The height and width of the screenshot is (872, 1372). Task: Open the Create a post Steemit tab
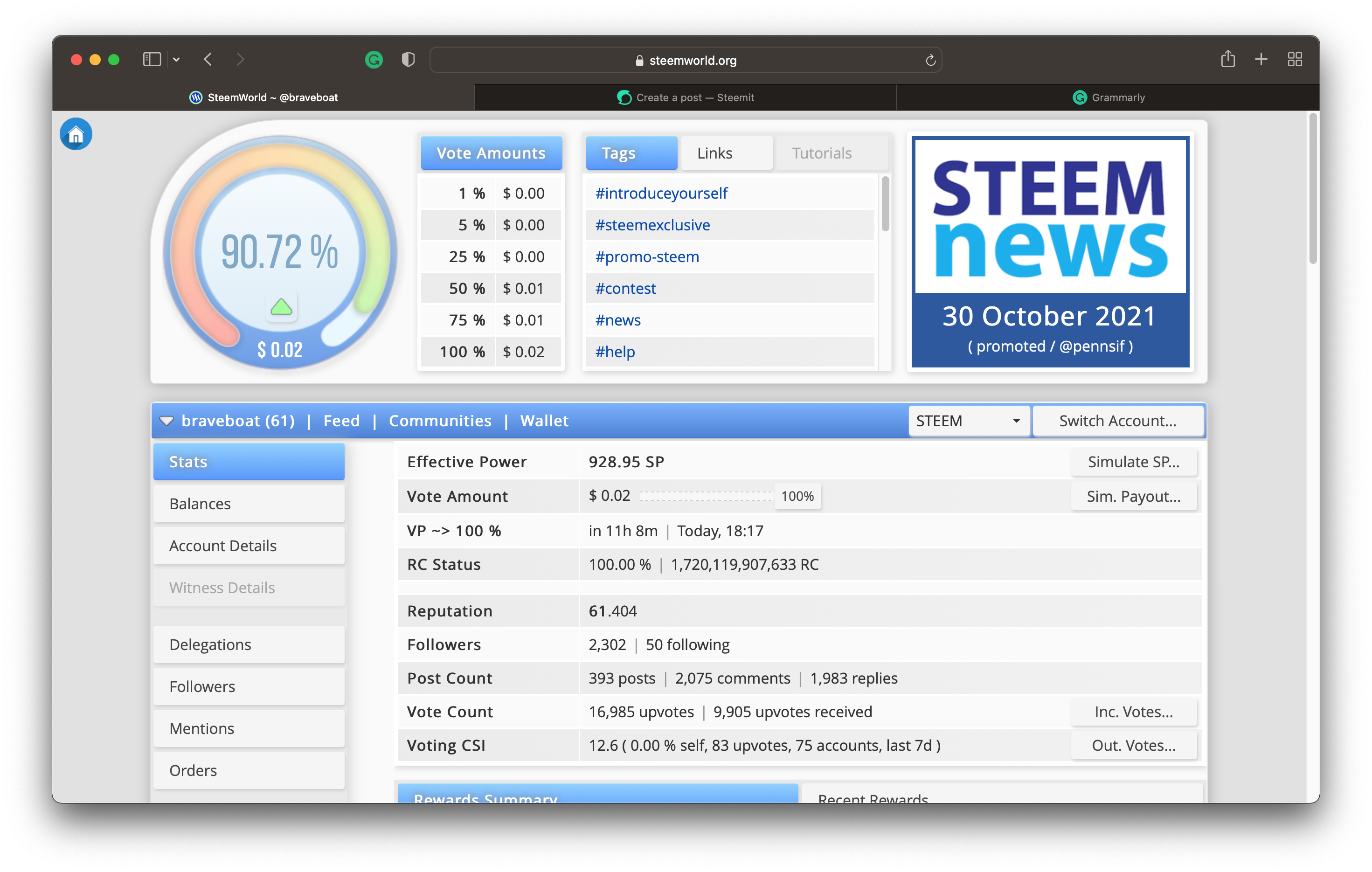[686, 97]
